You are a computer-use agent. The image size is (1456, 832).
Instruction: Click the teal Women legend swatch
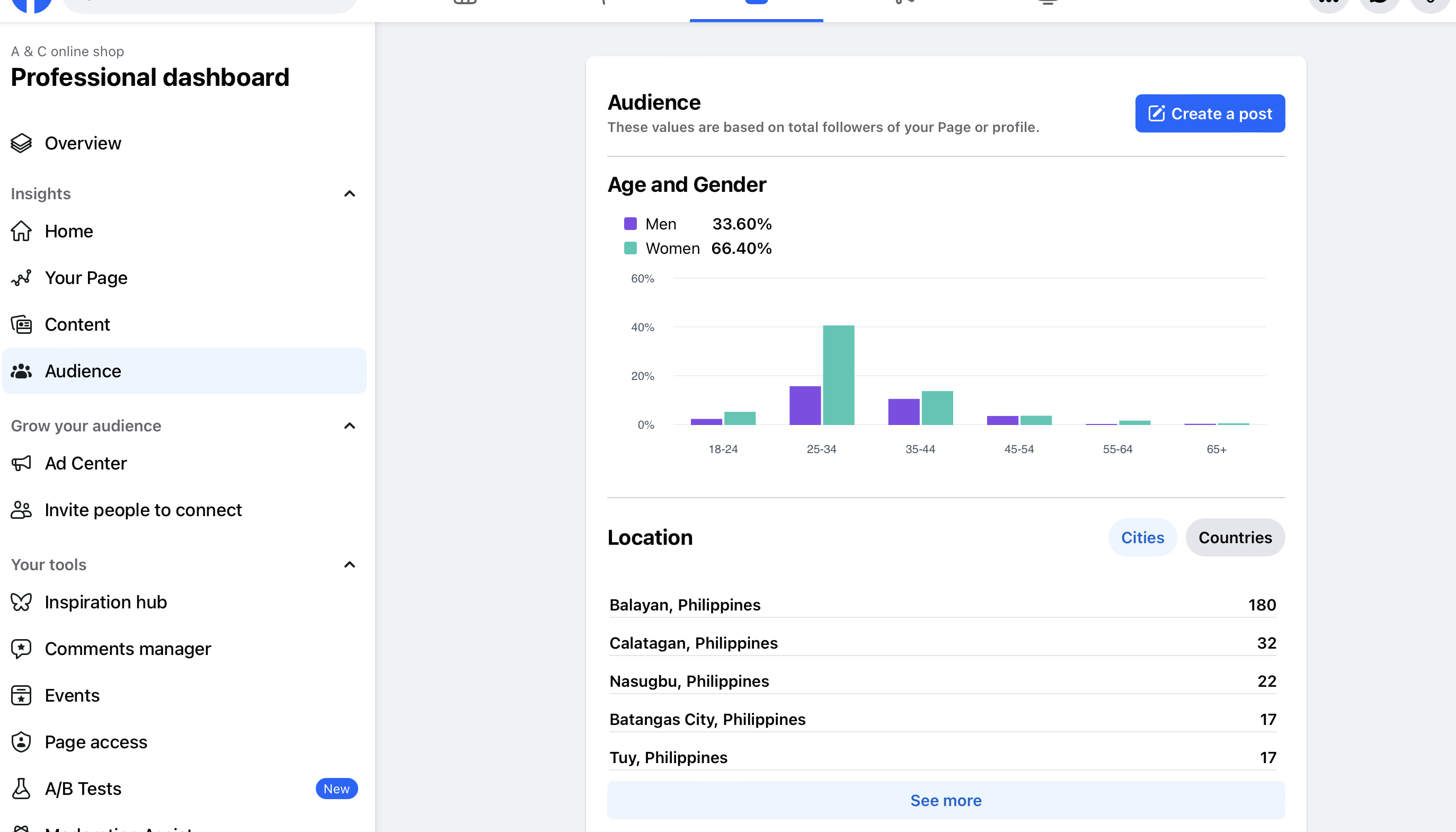[x=630, y=248]
